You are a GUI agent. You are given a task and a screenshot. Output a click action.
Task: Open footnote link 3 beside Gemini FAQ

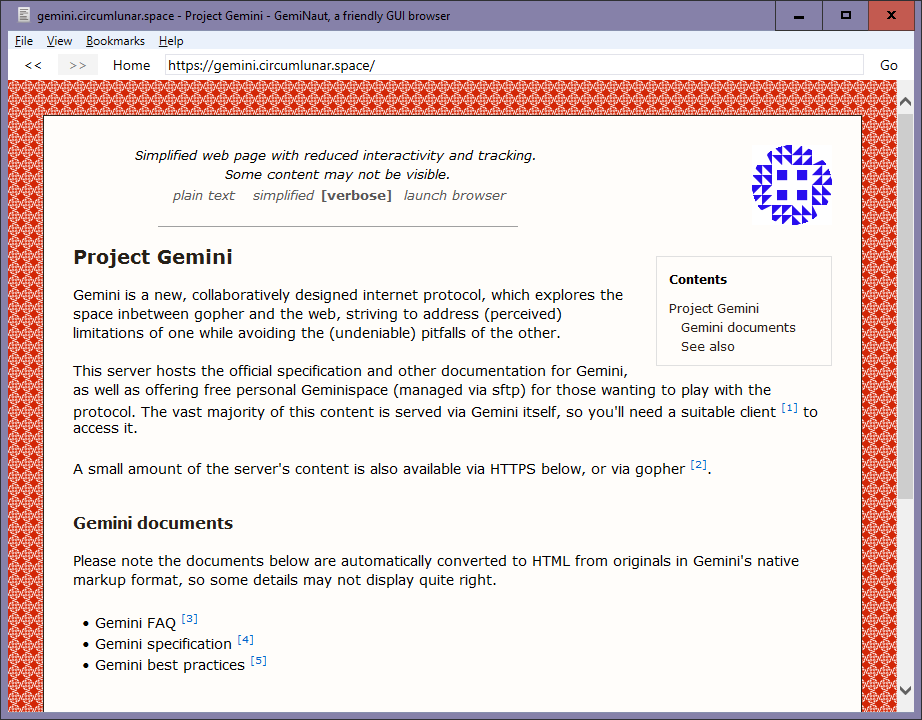(x=189, y=619)
